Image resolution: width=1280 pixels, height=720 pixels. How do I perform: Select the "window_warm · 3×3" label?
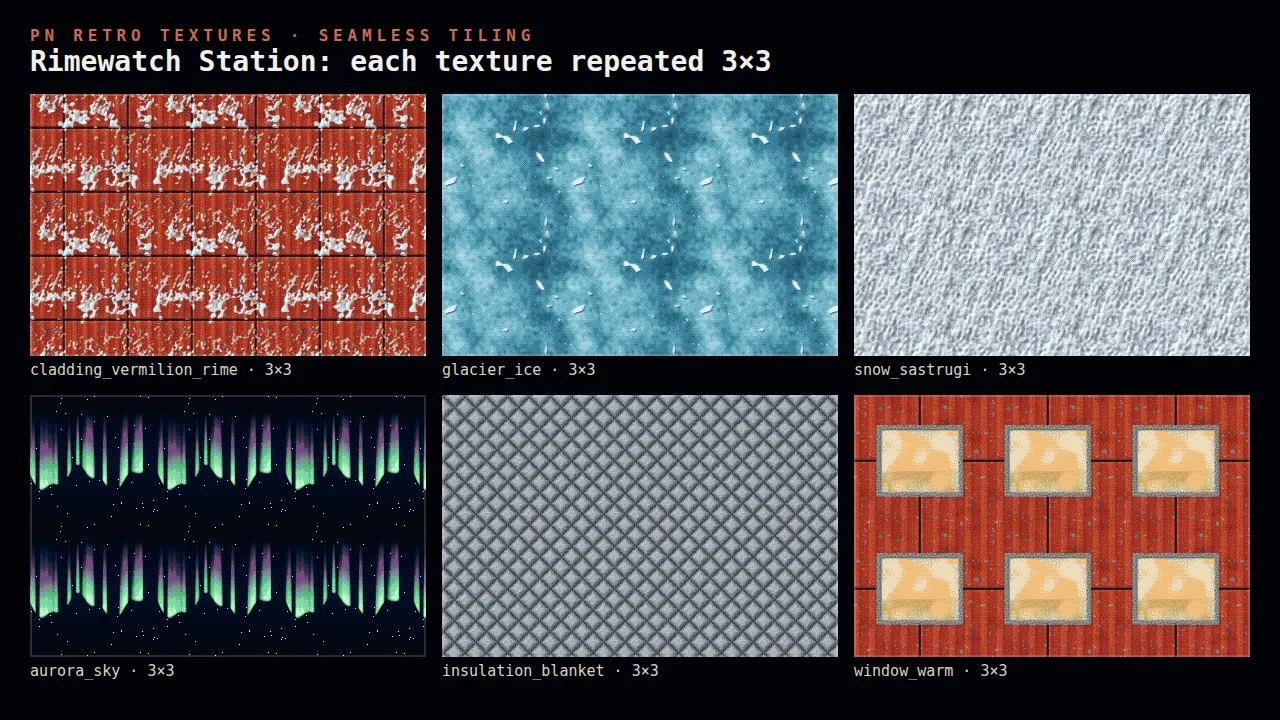(931, 671)
